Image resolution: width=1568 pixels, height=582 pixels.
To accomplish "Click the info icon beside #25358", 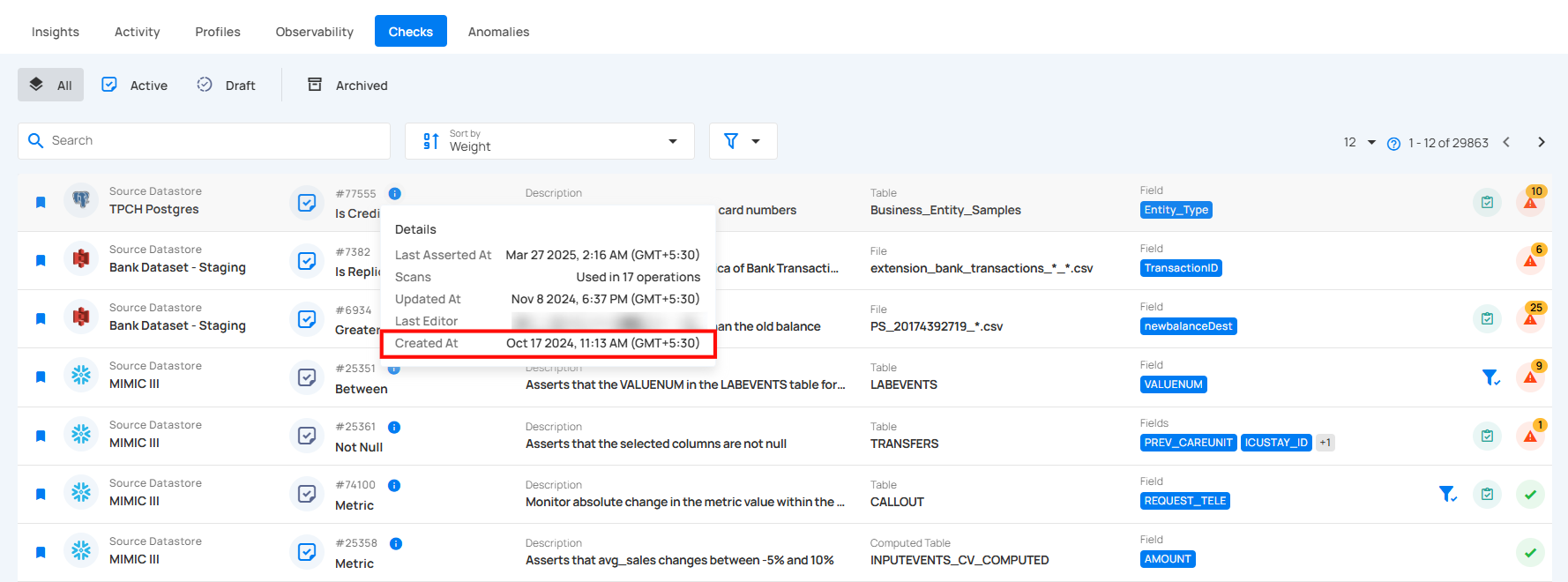I will [x=396, y=543].
